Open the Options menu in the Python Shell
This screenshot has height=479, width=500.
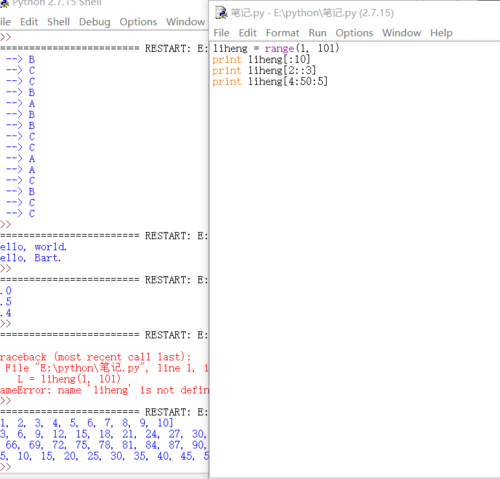pos(138,22)
